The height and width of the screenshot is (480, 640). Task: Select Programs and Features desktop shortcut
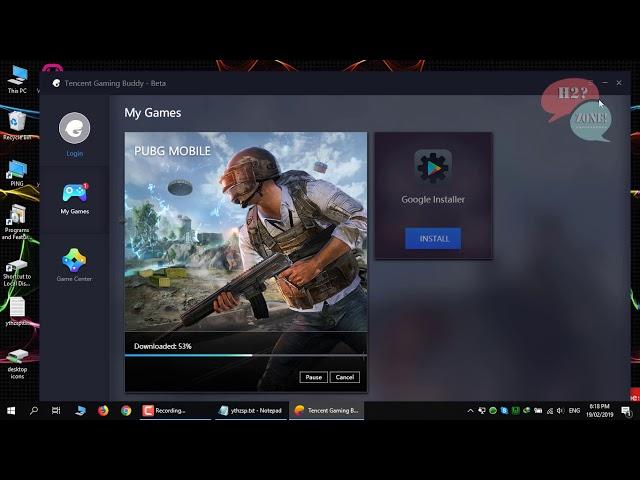(17, 222)
